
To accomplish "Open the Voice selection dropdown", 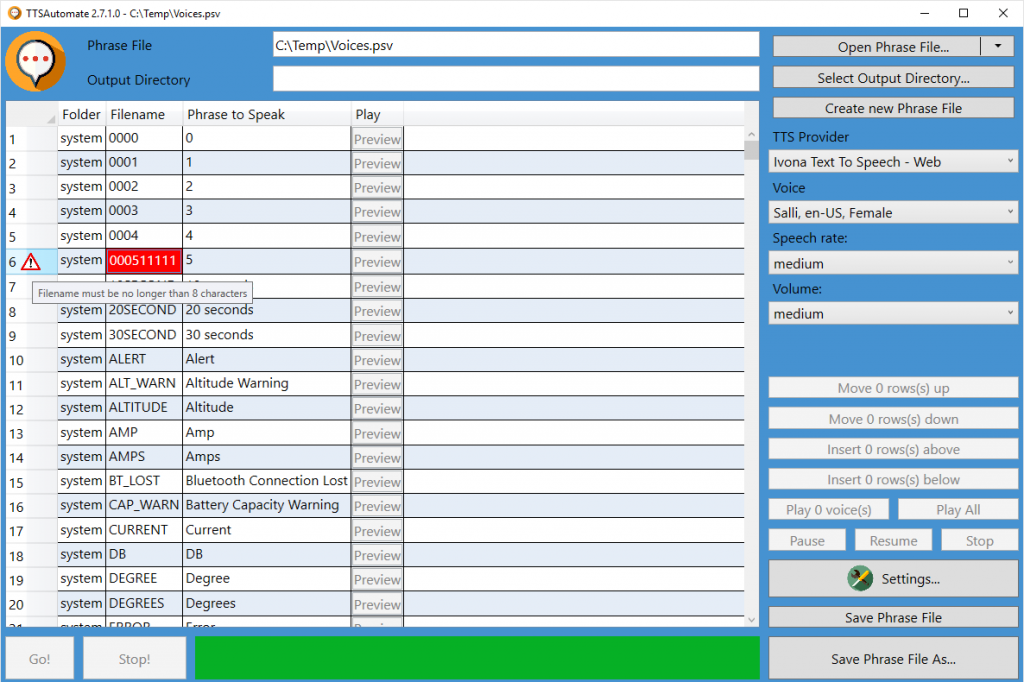I will click(894, 212).
